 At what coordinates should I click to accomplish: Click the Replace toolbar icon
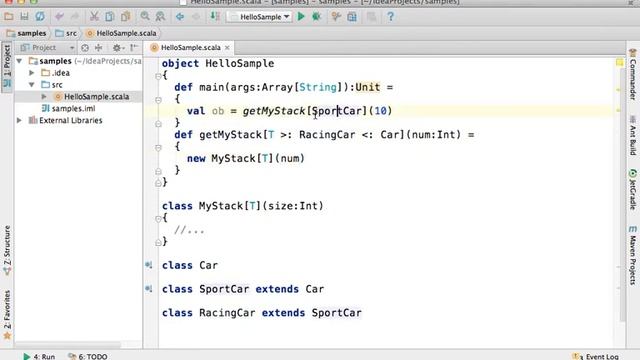coord(160,17)
